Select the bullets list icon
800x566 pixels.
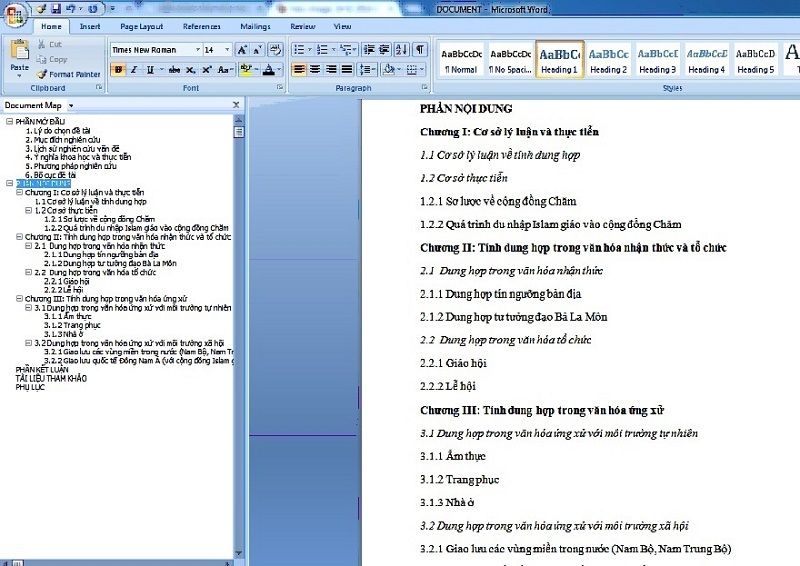(x=300, y=49)
